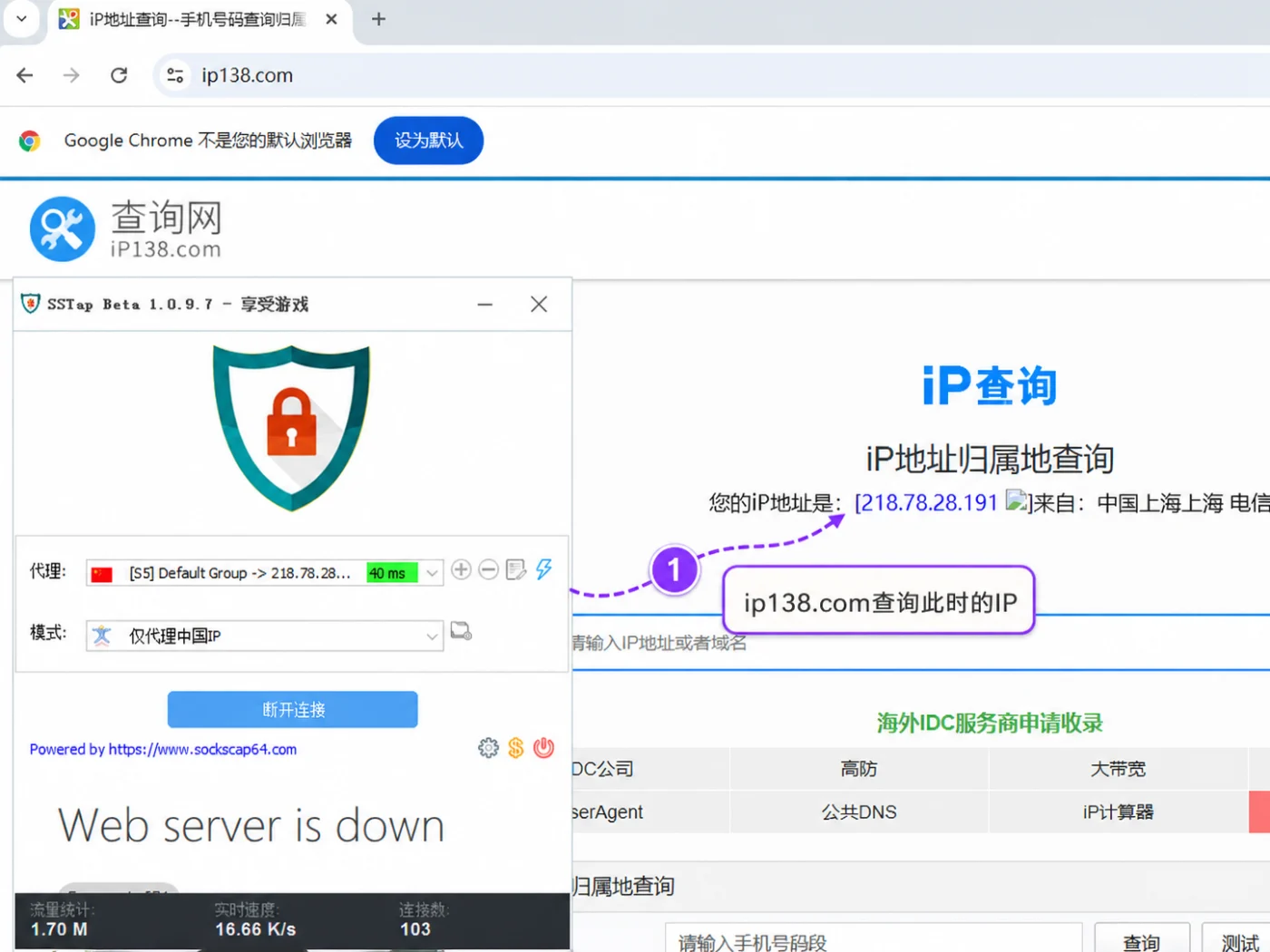
Task: Close the SSTap window
Action: [x=539, y=305]
